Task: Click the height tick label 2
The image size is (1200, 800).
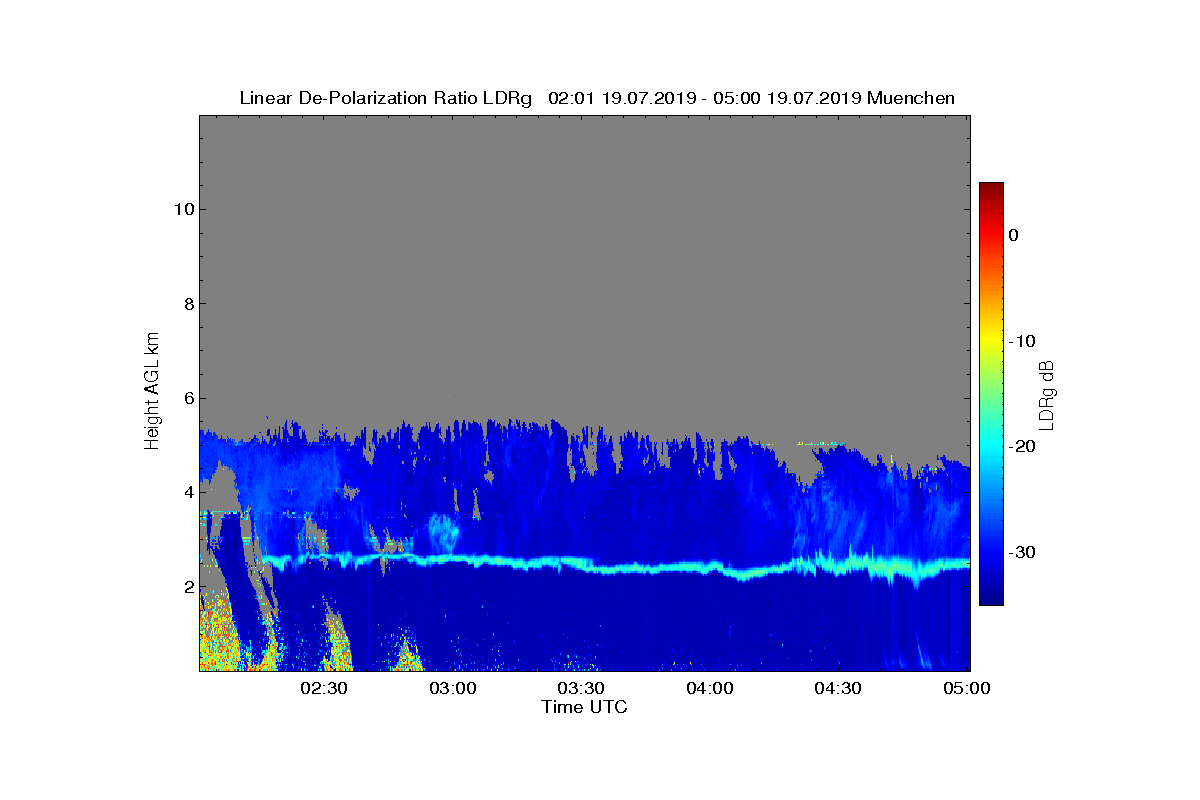Action: tap(188, 587)
